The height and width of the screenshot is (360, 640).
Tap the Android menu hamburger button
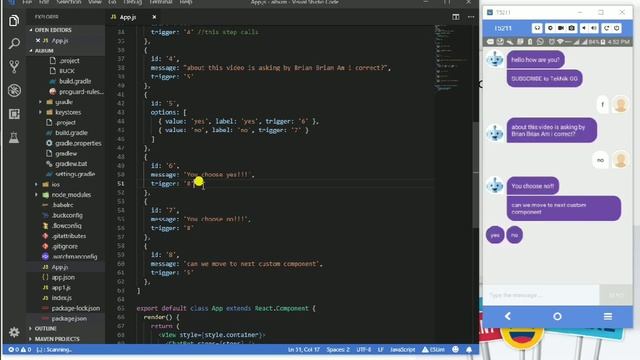coord(608,316)
